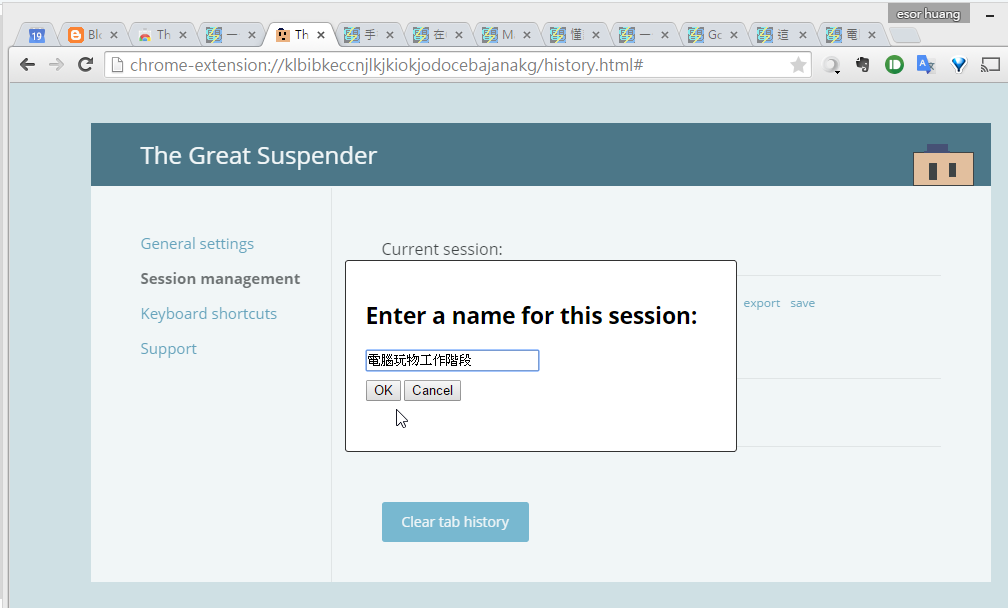Close the tab titled Gc
Screen dimensions: 1008x608
point(734,35)
